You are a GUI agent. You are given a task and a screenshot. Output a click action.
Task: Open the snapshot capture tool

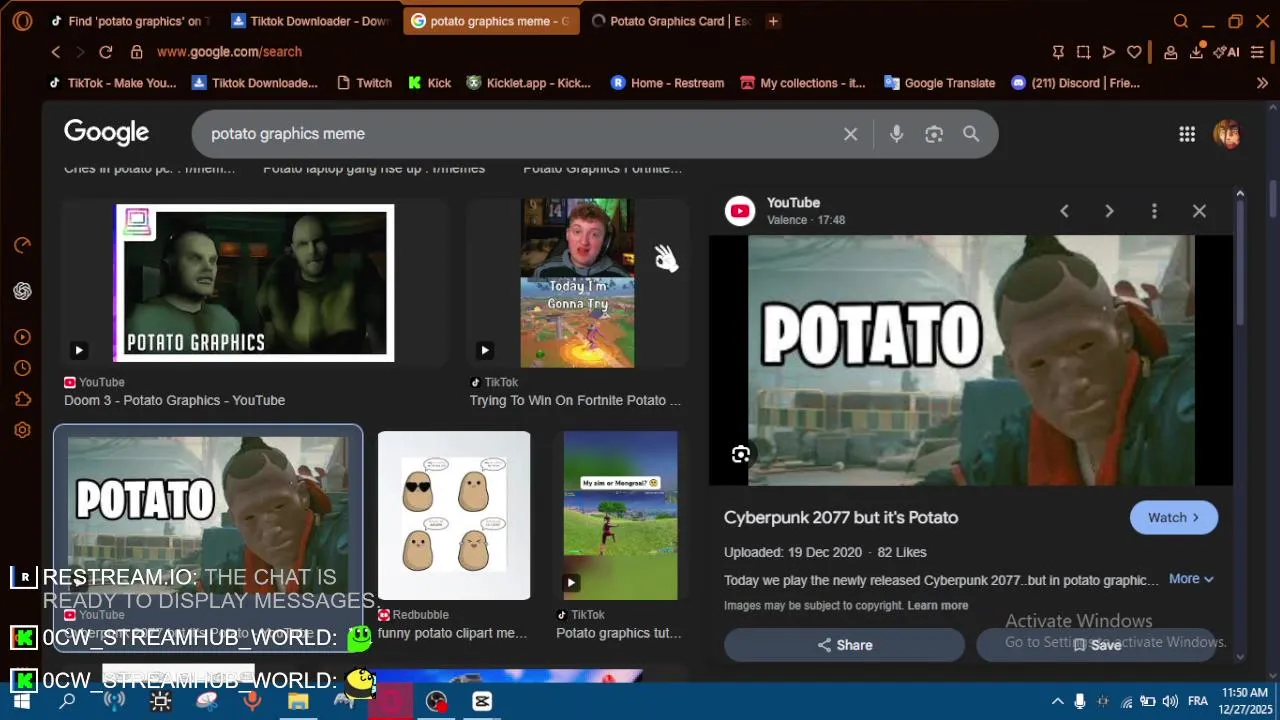click(1083, 52)
